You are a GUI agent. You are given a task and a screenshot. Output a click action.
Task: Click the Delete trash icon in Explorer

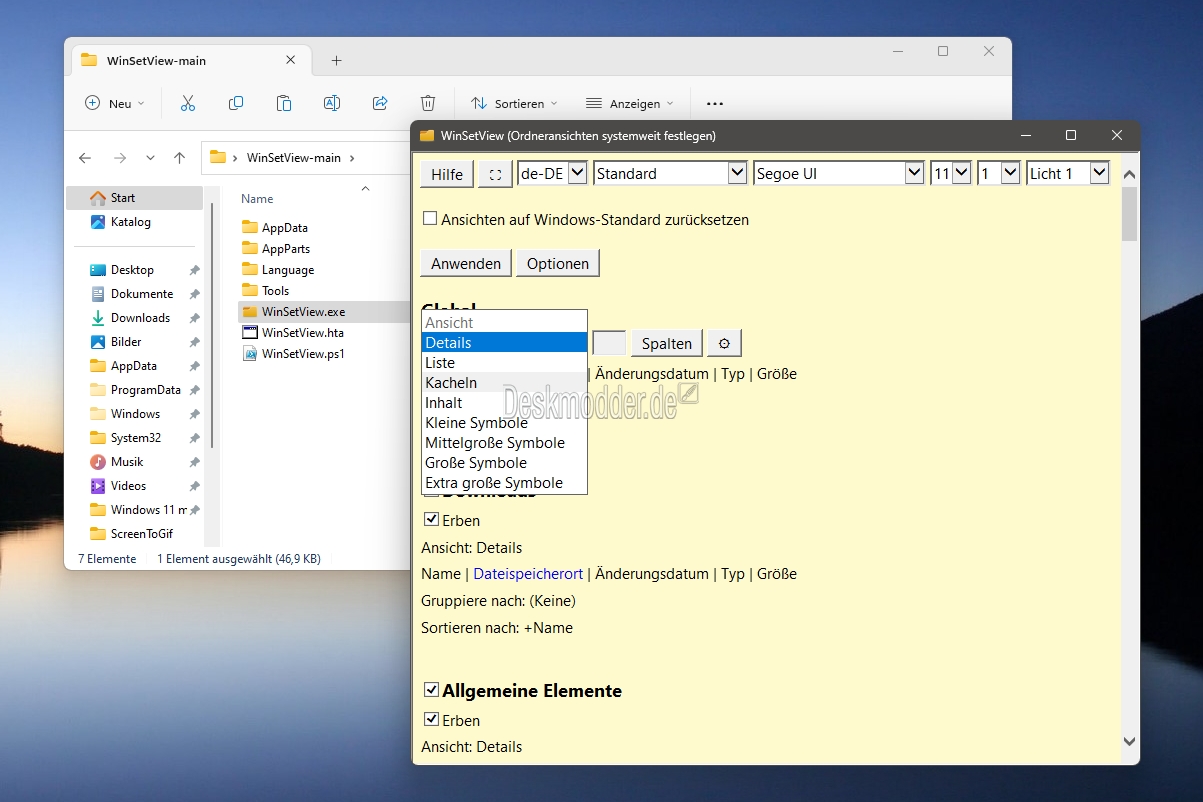428,103
